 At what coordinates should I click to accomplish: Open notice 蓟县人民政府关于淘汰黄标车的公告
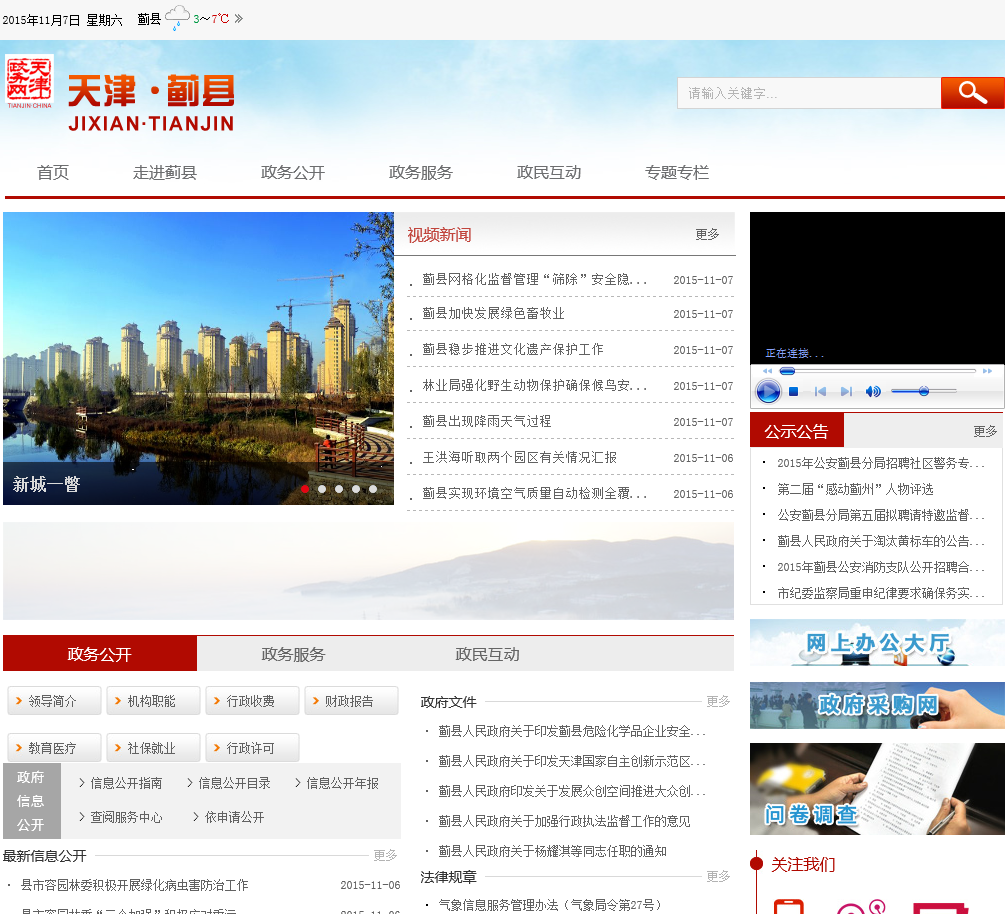click(x=881, y=541)
